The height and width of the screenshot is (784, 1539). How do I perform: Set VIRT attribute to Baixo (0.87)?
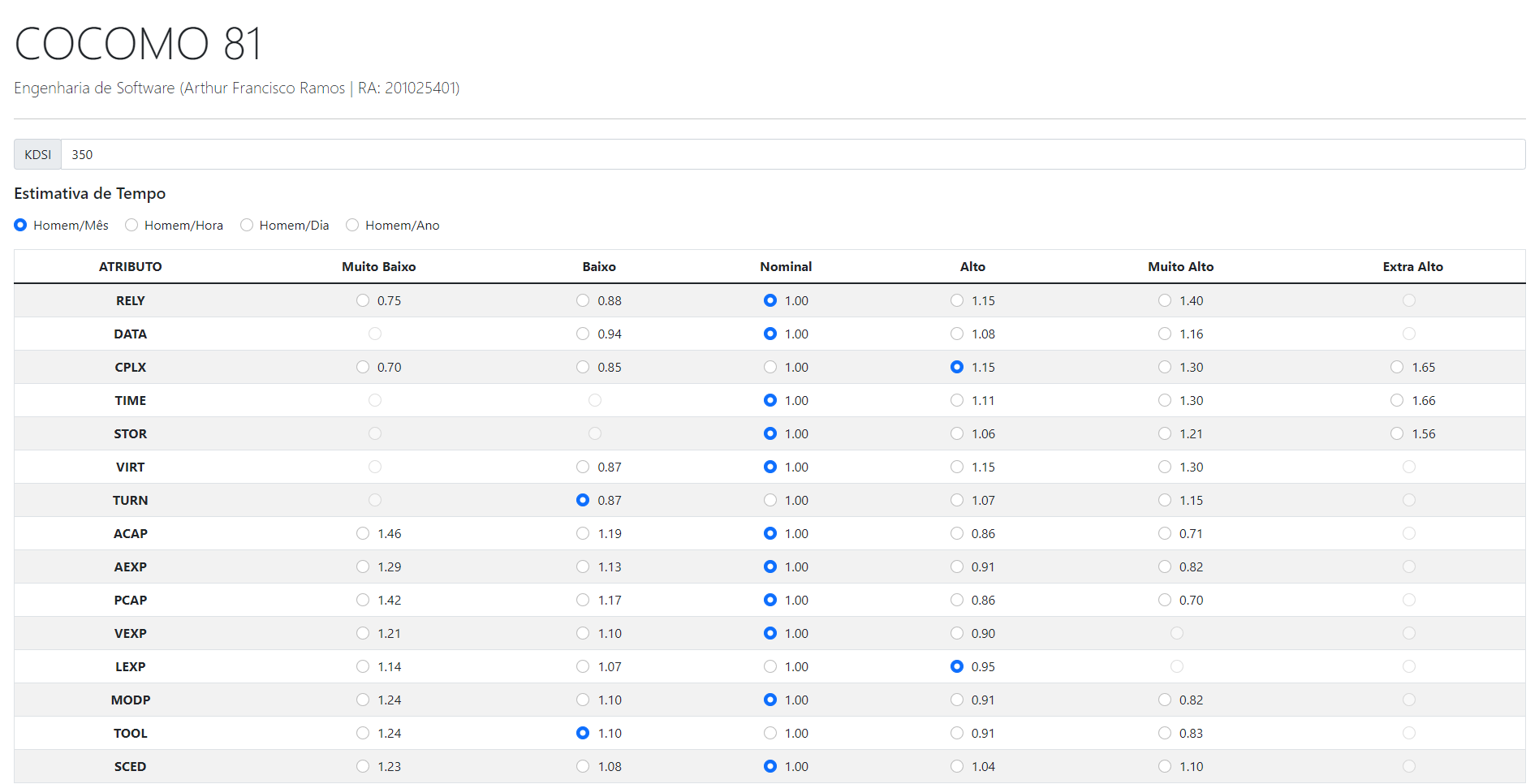coord(582,467)
